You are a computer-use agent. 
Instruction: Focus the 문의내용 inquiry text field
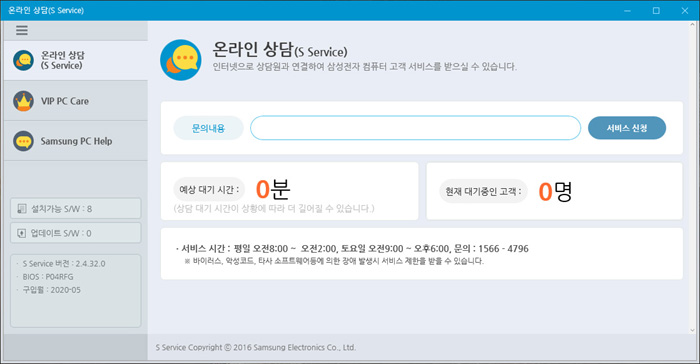[x=415, y=128]
